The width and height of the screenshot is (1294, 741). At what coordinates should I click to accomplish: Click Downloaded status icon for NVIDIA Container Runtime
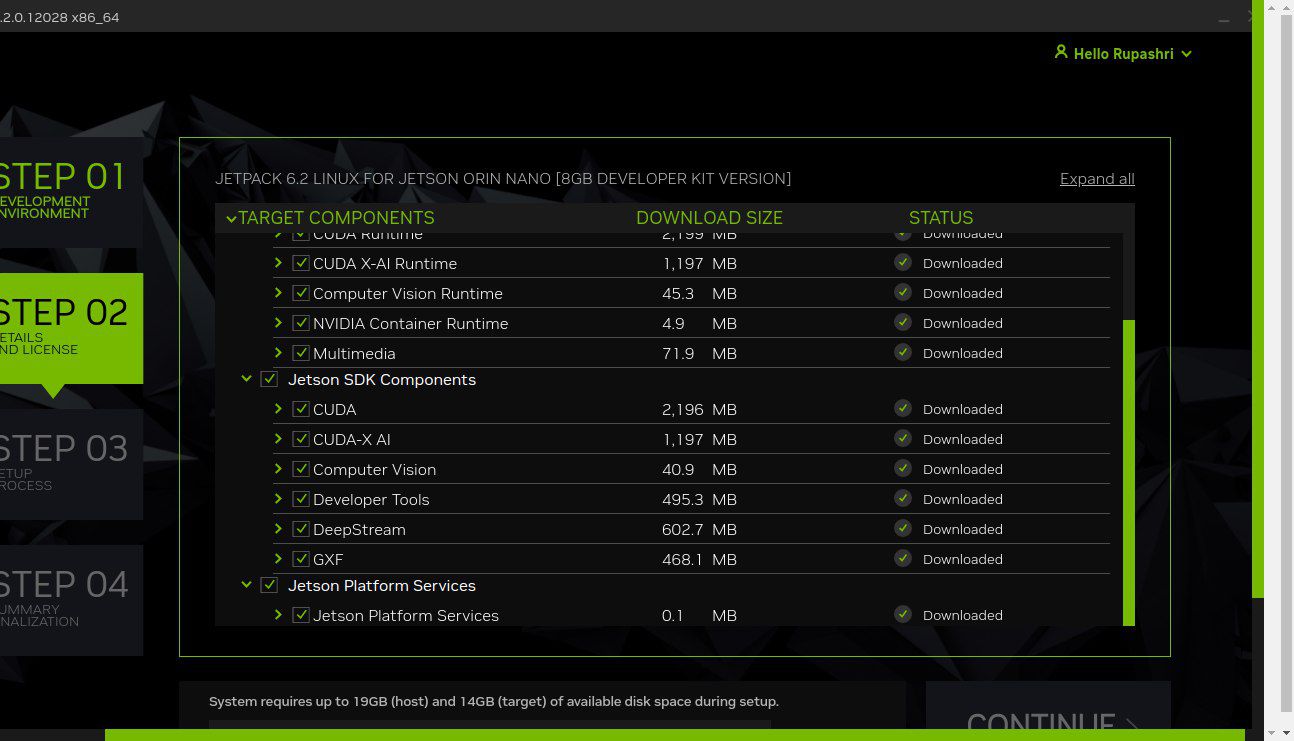click(903, 322)
